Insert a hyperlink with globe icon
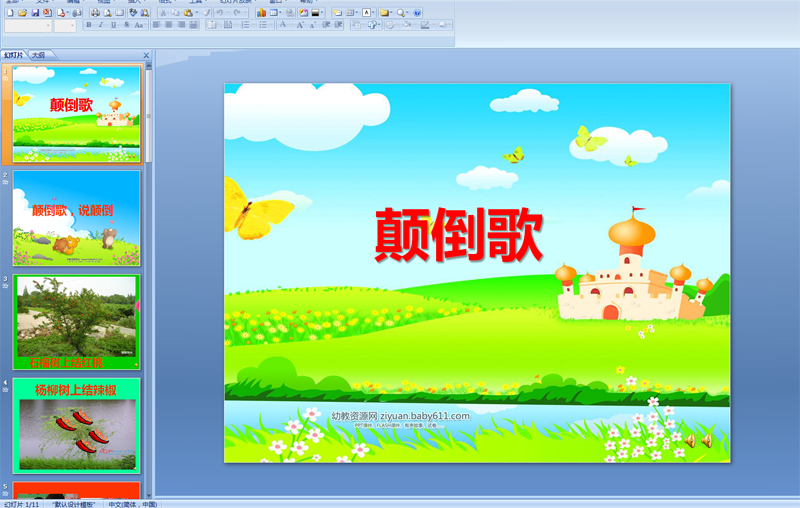This screenshot has width=800, height=508. (x=290, y=13)
